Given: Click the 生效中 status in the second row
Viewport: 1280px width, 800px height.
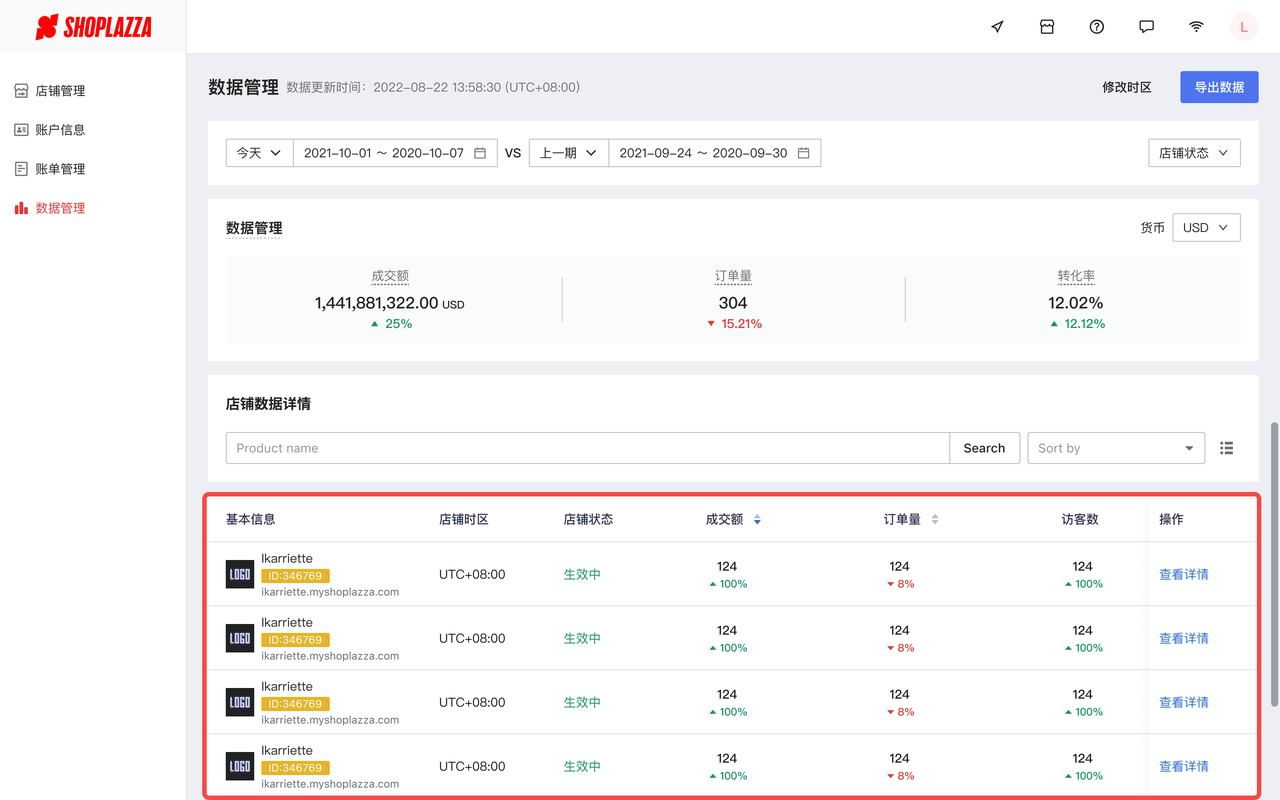Looking at the screenshot, I should [582, 638].
